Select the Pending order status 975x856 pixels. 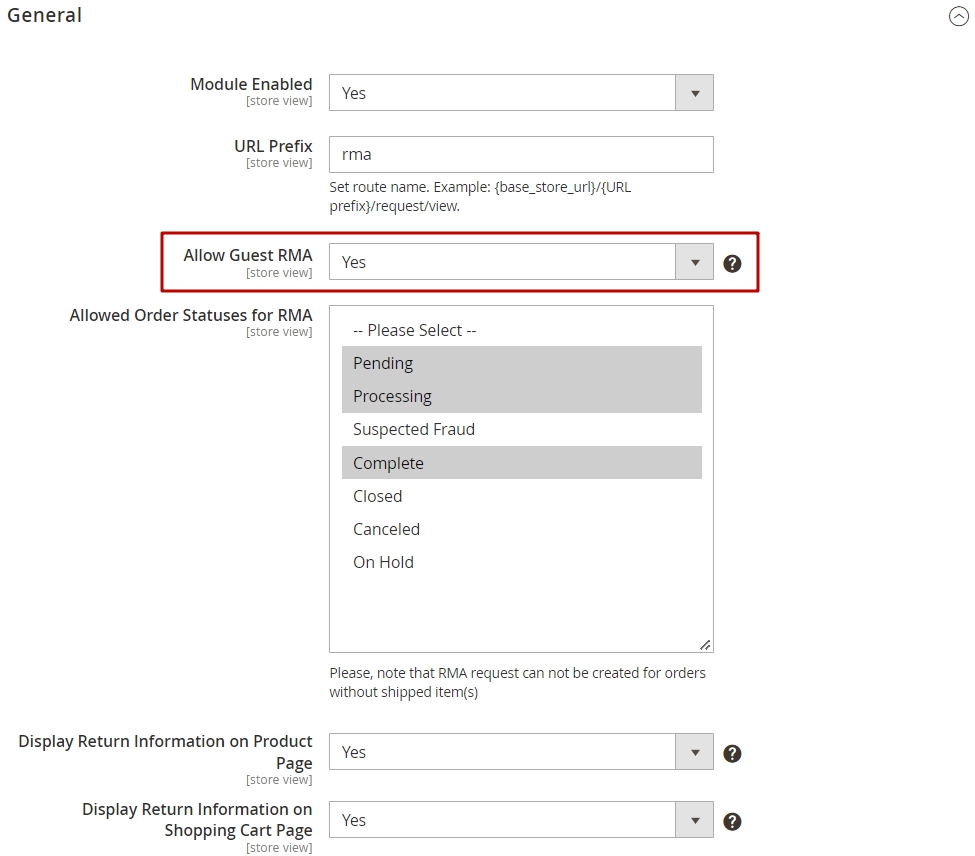(522, 363)
